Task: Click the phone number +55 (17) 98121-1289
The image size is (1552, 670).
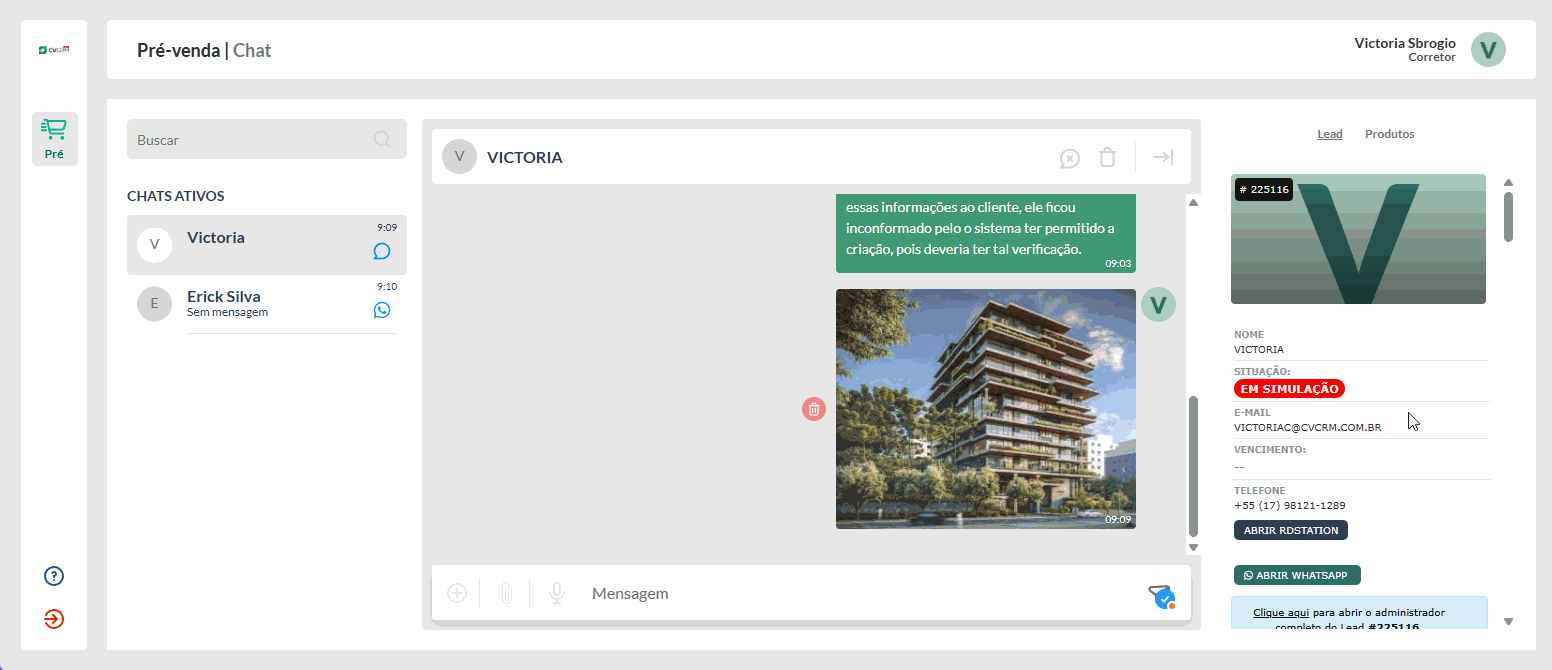Action: point(1289,506)
